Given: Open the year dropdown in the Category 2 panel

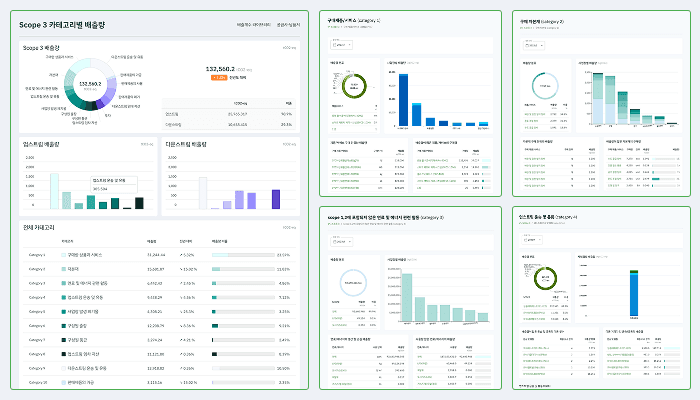Looking at the screenshot, I should pos(532,45).
